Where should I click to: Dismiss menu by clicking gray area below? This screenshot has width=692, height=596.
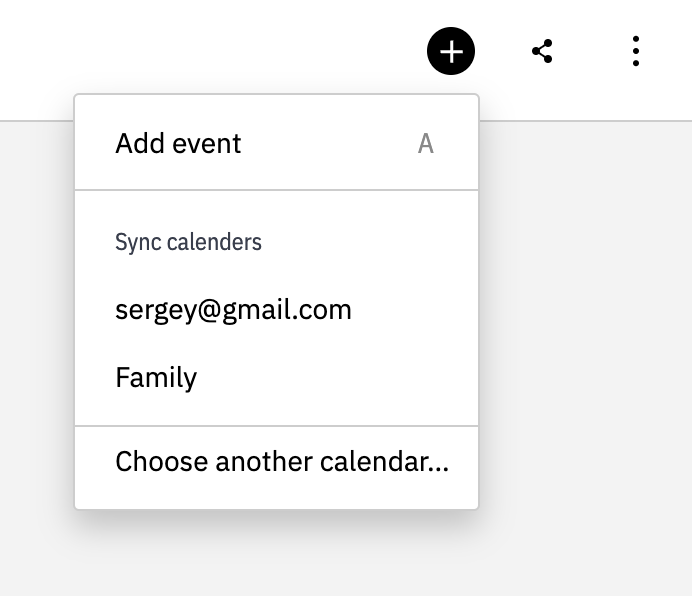(x=300, y=560)
